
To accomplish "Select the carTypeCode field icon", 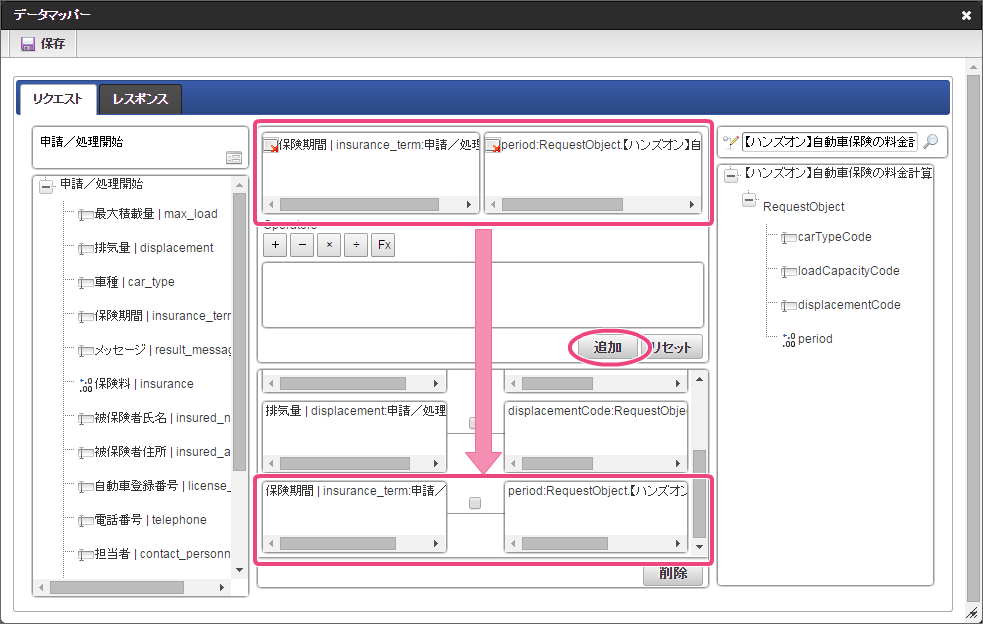I will (789, 238).
